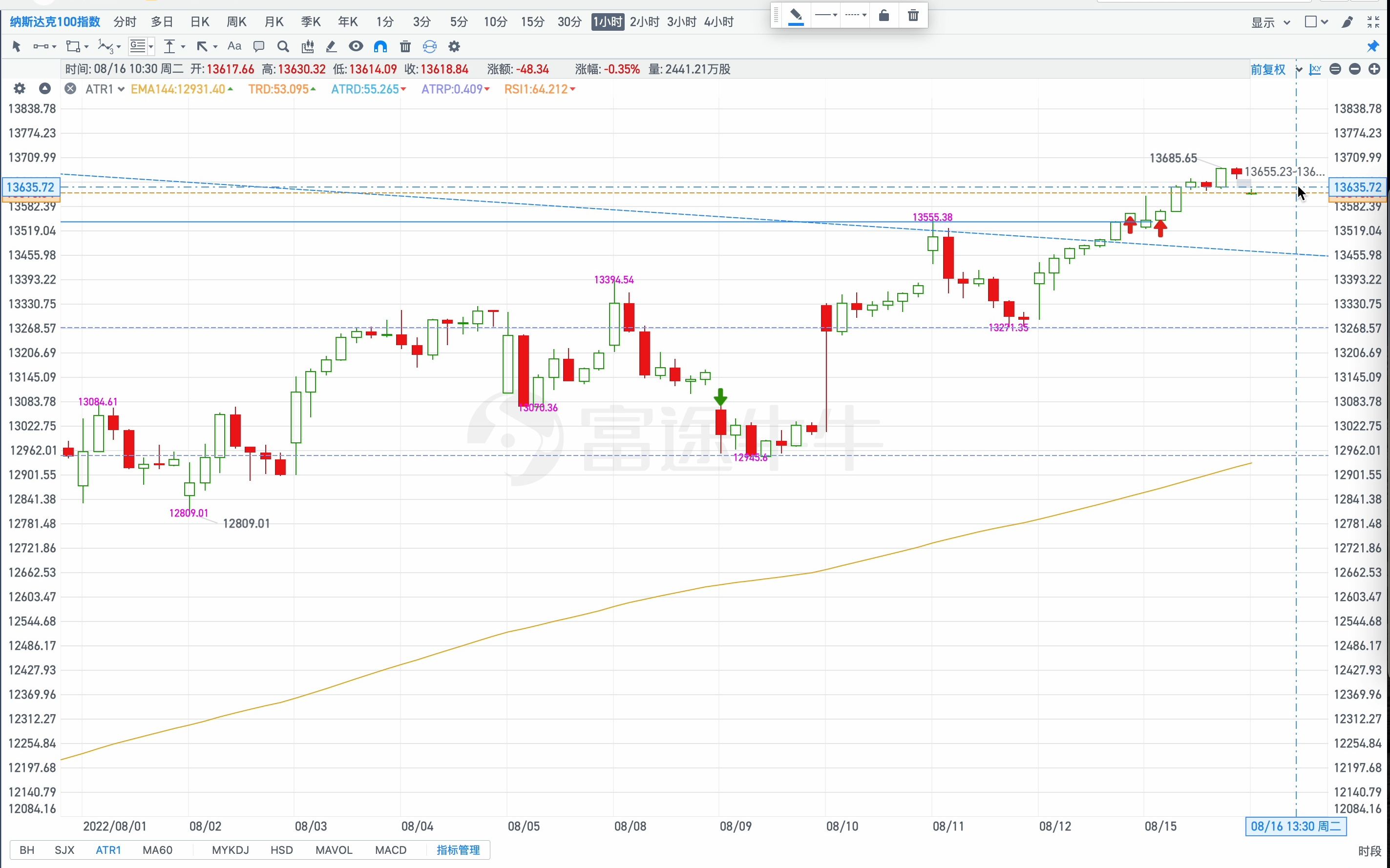This screenshot has height=868, width=1390.
Task: Click the TRD:53.095 indicator label
Action: pyautogui.click(x=281, y=89)
